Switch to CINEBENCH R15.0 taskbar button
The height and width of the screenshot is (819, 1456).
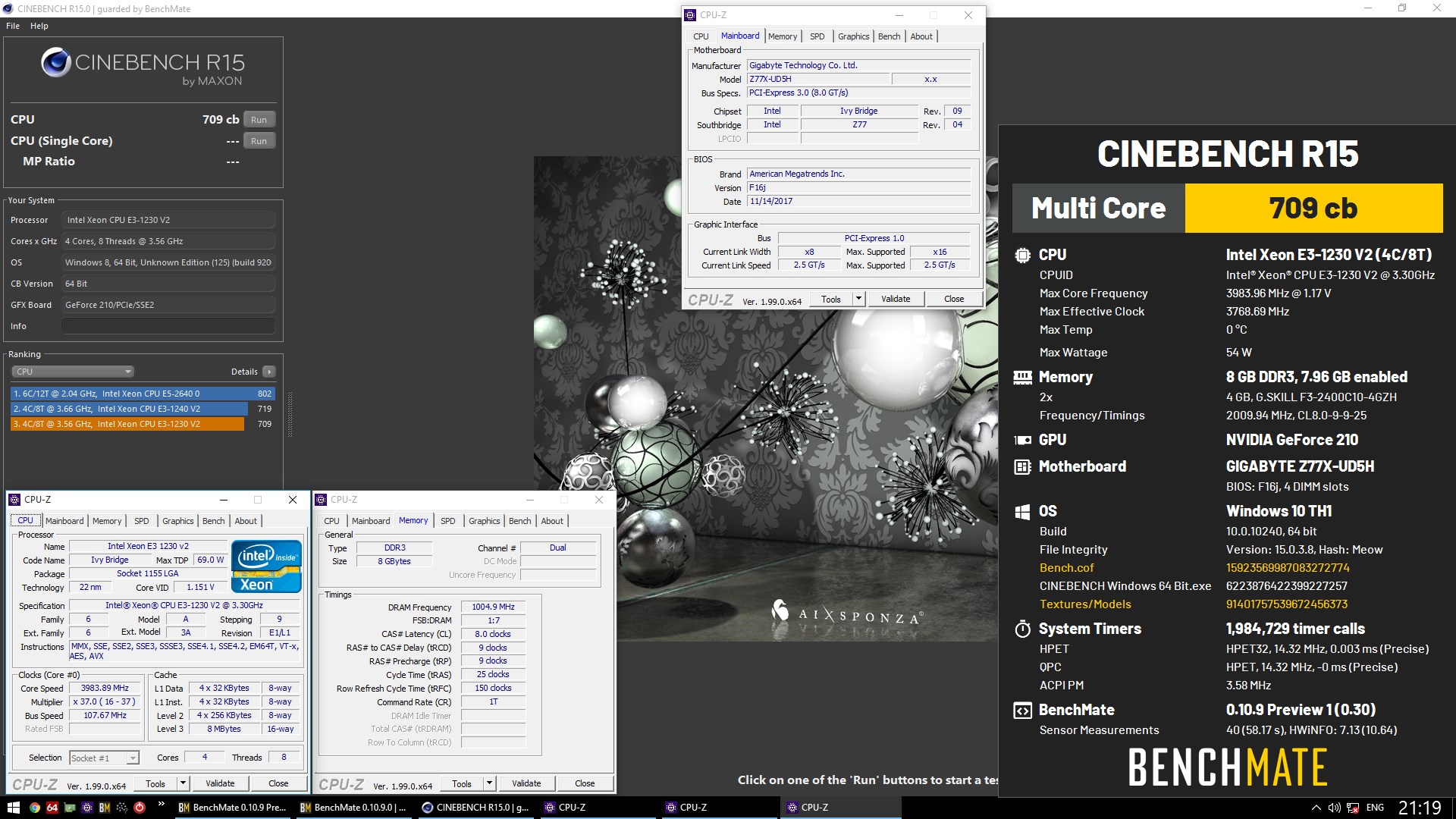[476, 808]
